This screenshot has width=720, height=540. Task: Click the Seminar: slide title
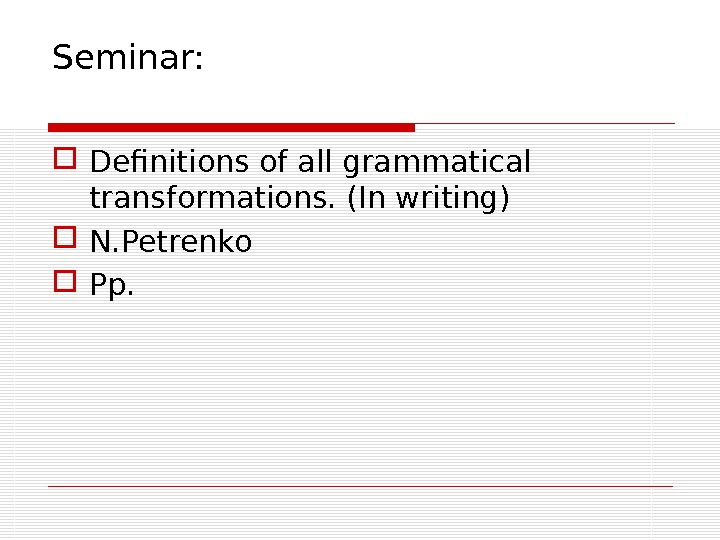click(127, 58)
